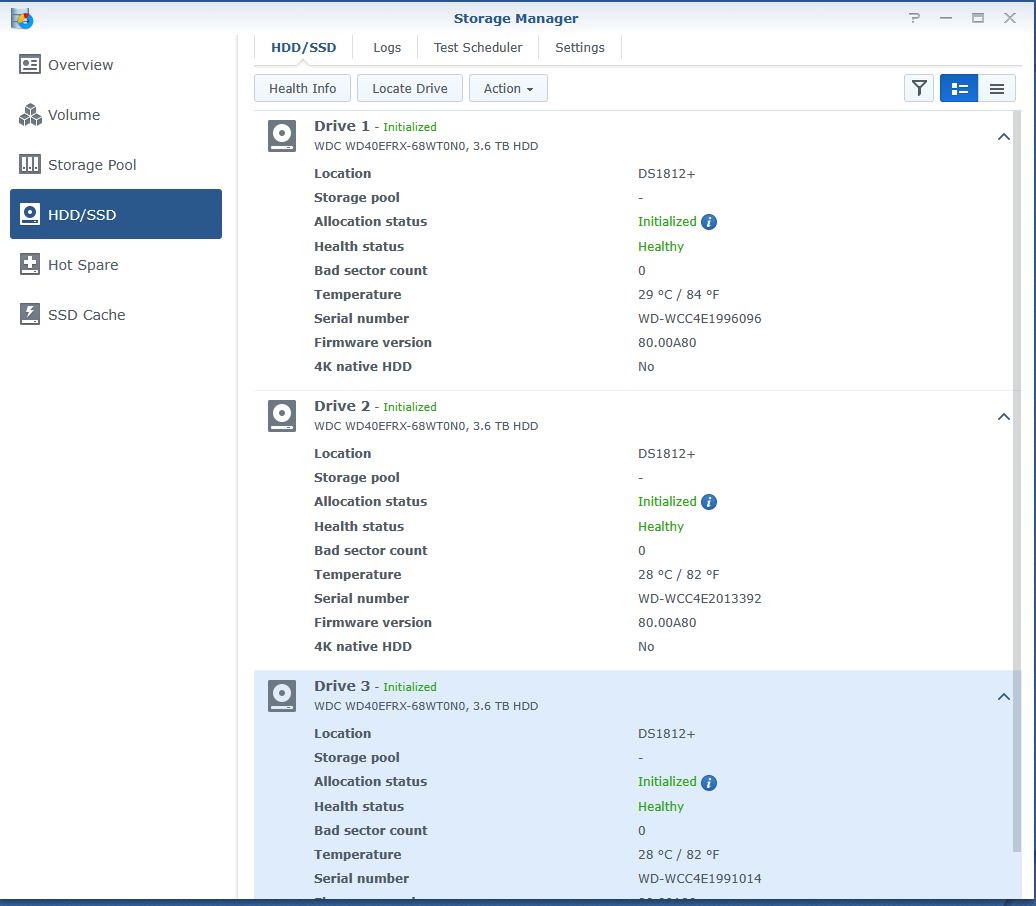Select the Hot Spare sidebar icon

(30, 264)
